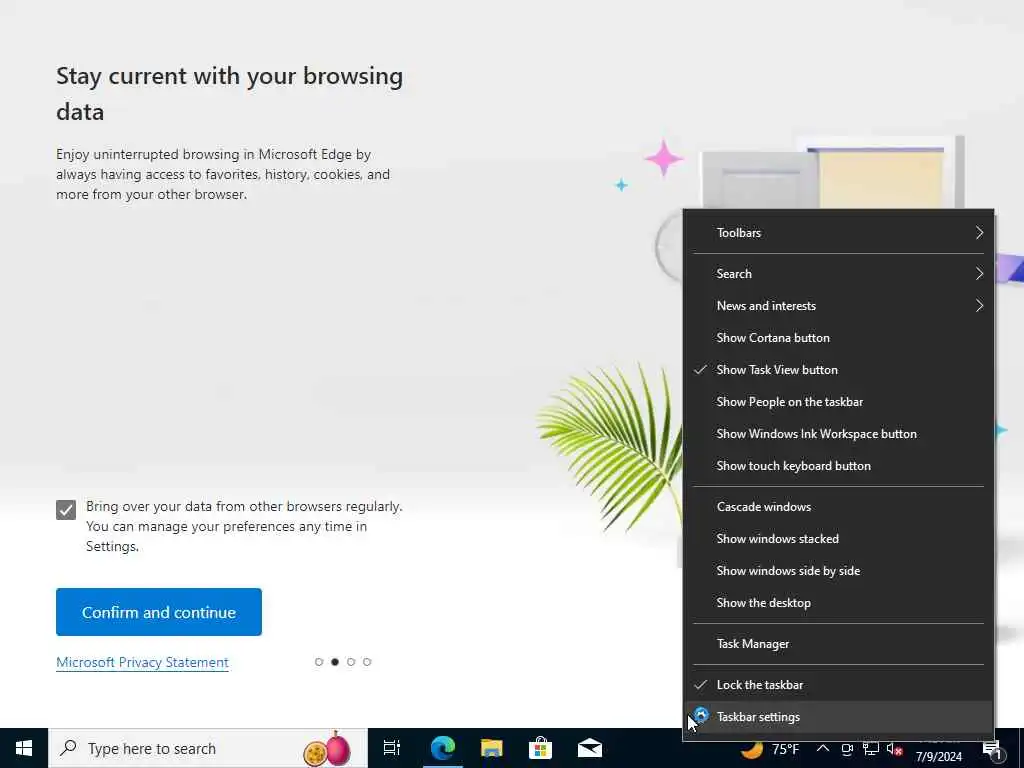Click text 'Enjoy uninterrupted browsing in Microsoft Edge'
The image size is (1024, 768).
click(x=204, y=155)
